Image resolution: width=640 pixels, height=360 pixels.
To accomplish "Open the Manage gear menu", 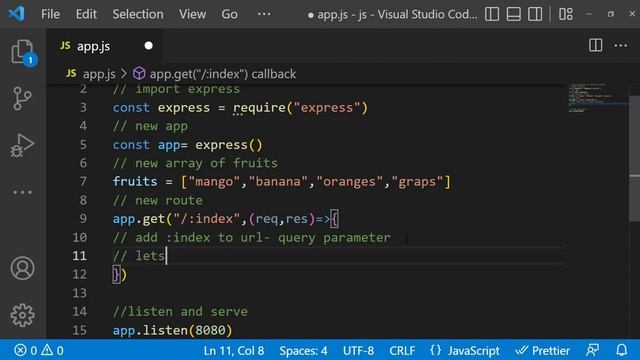I will pos(22,315).
